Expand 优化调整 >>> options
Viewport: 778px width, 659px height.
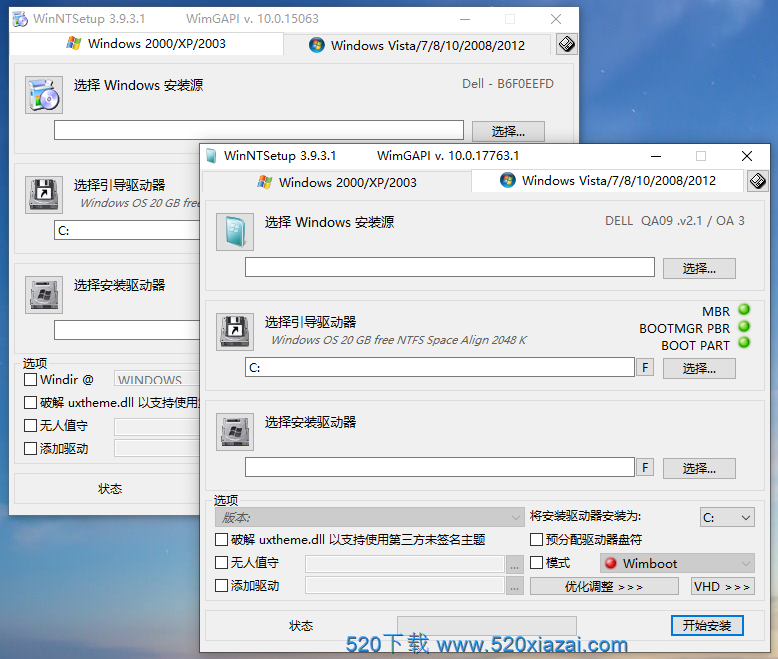pyautogui.click(x=604, y=587)
